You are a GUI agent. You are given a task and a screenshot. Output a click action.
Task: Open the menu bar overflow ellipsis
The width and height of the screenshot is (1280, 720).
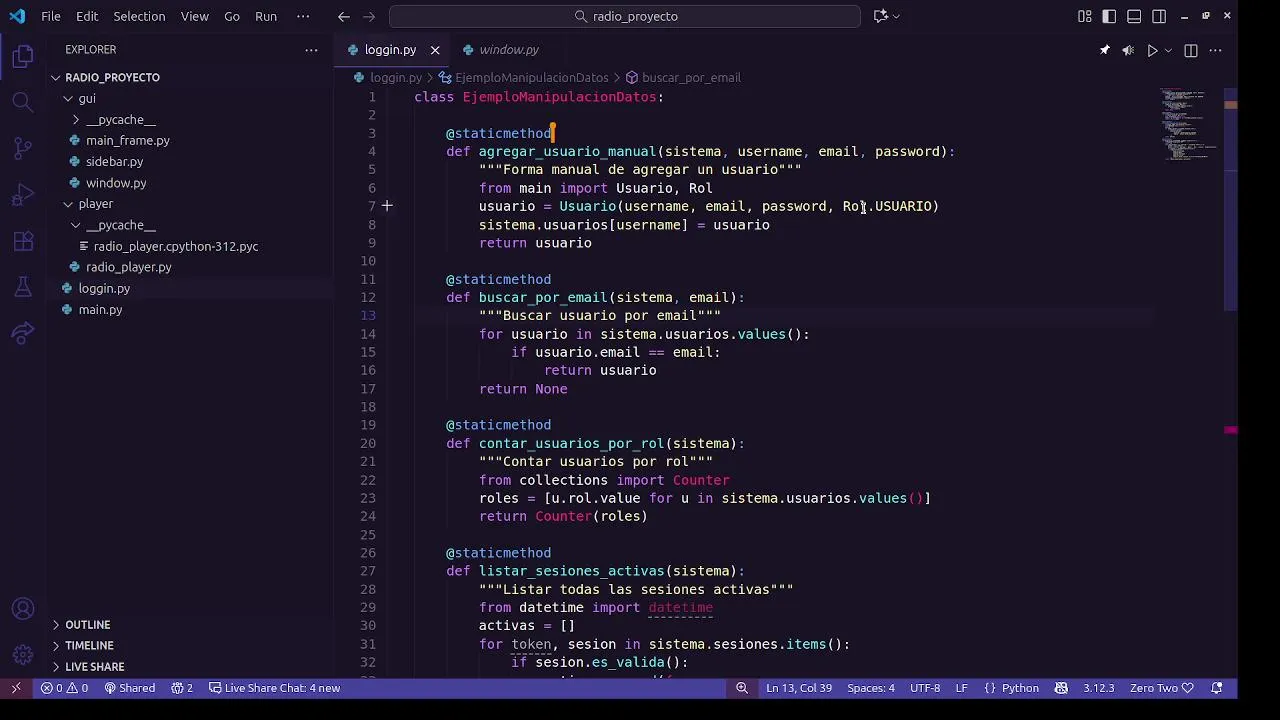[x=303, y=16]
